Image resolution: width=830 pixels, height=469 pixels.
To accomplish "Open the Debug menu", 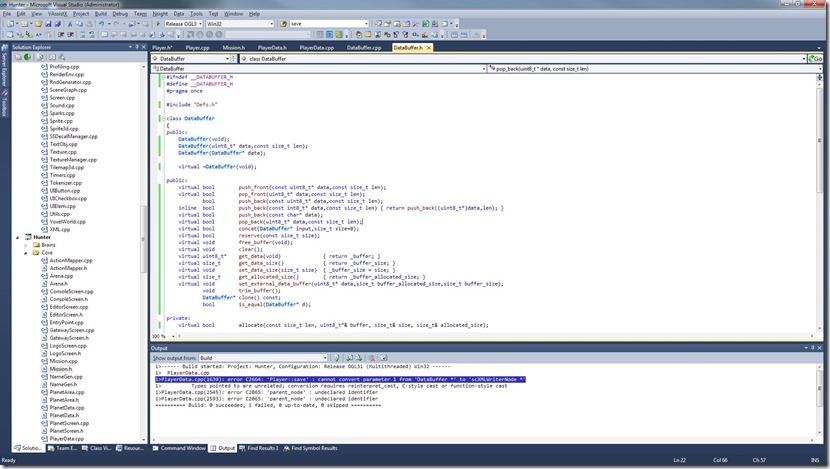I will 120,14.
